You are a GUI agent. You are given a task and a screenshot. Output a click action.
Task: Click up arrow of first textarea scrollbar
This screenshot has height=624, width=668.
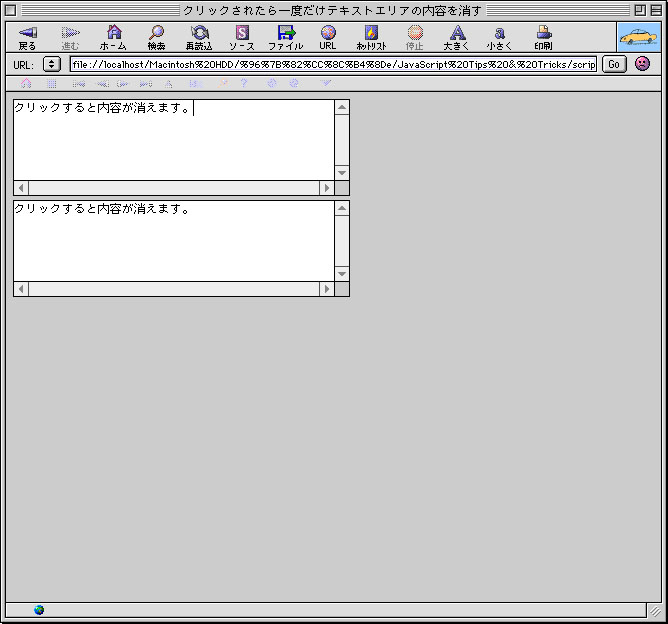click(342, 107)
